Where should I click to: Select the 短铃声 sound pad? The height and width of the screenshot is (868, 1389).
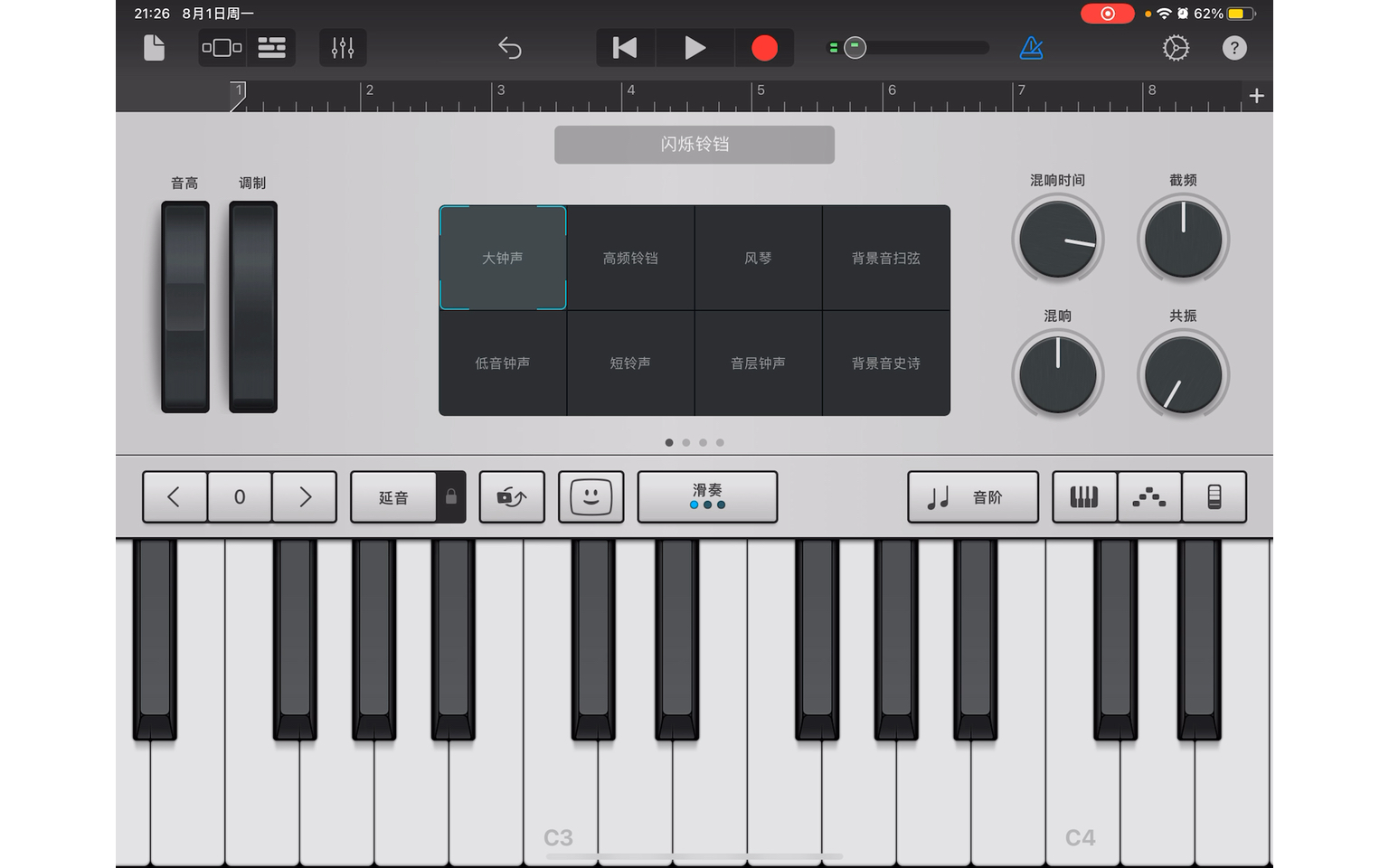pyautogui.click(x=630, y=363)
